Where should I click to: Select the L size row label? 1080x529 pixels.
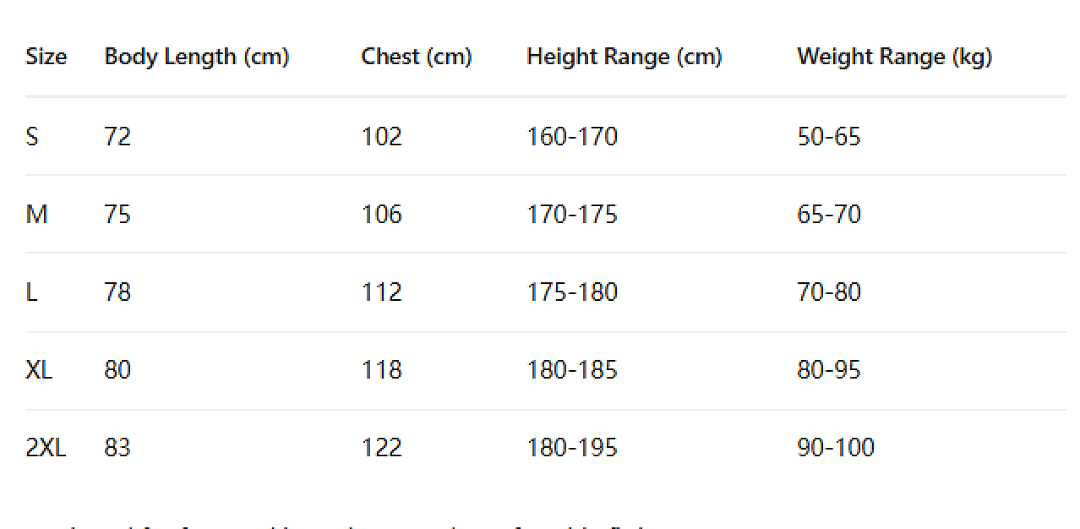(x=31, y=293)
